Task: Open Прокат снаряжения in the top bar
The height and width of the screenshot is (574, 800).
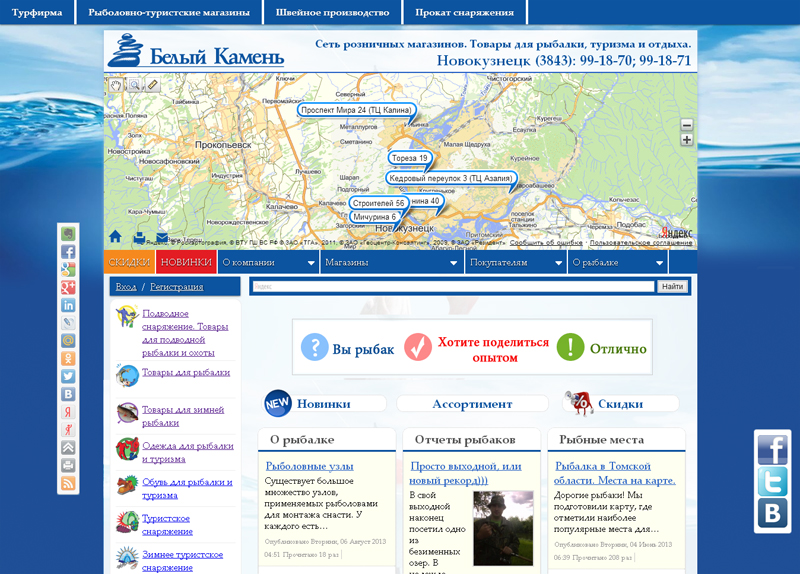Action: (x=464, y=12)
